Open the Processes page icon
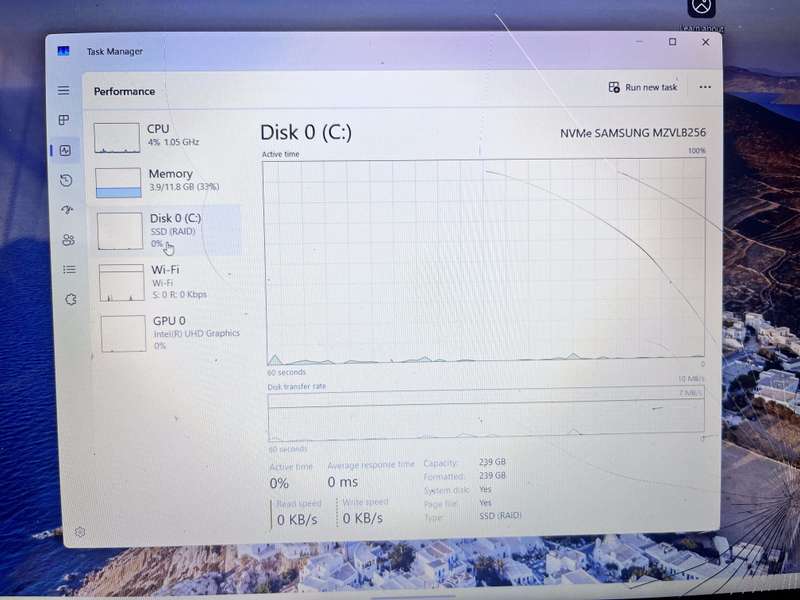 pyautogui.click(x=64, y=120)
